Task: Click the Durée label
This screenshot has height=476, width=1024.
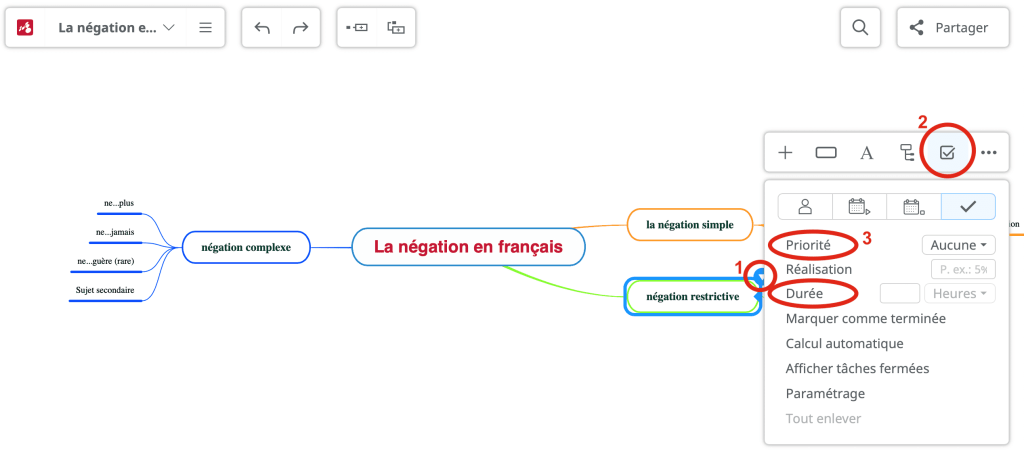Action: tap(804, 294)
